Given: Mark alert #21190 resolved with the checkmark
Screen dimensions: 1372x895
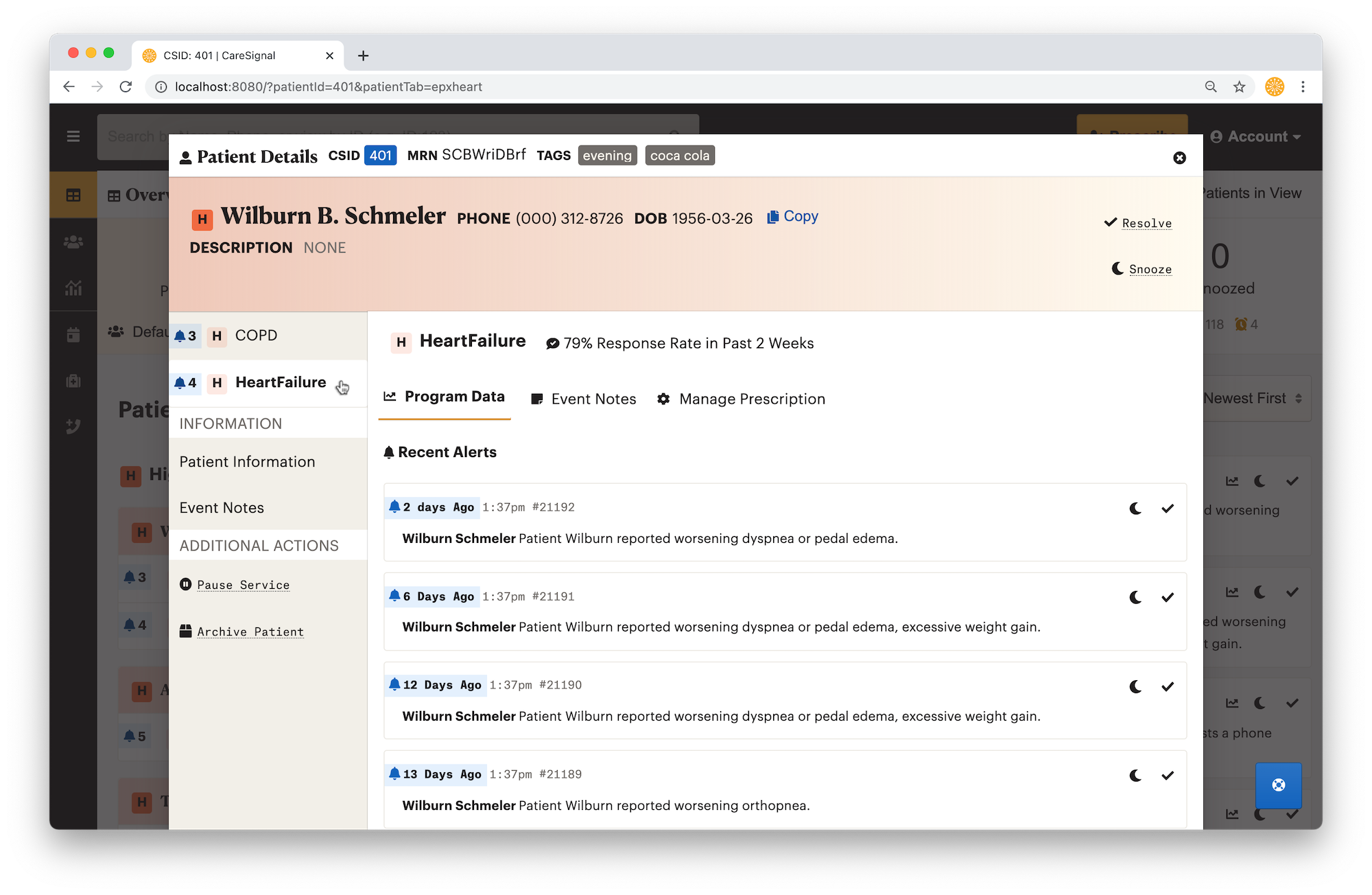Looking at the screenshot, I should 1168,686.
